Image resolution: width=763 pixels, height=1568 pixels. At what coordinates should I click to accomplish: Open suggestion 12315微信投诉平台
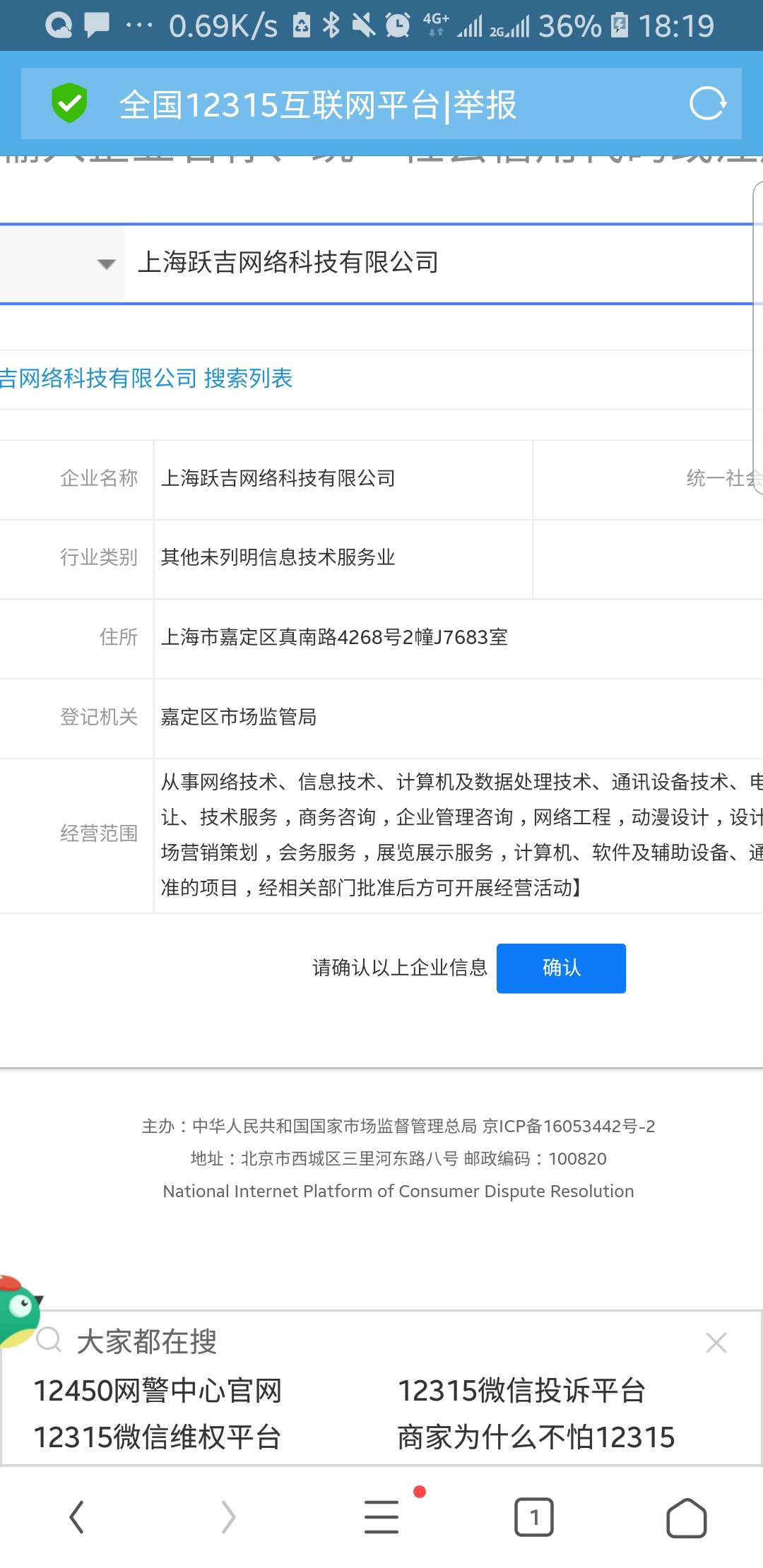[522, 1391]
